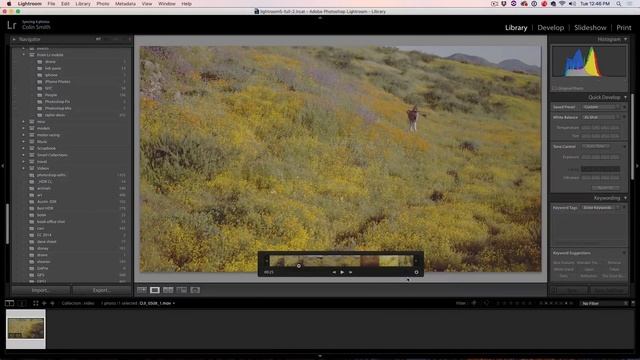Click the Import button
Image resolution: width=640 pixels, height=360 pixels.
40,290
